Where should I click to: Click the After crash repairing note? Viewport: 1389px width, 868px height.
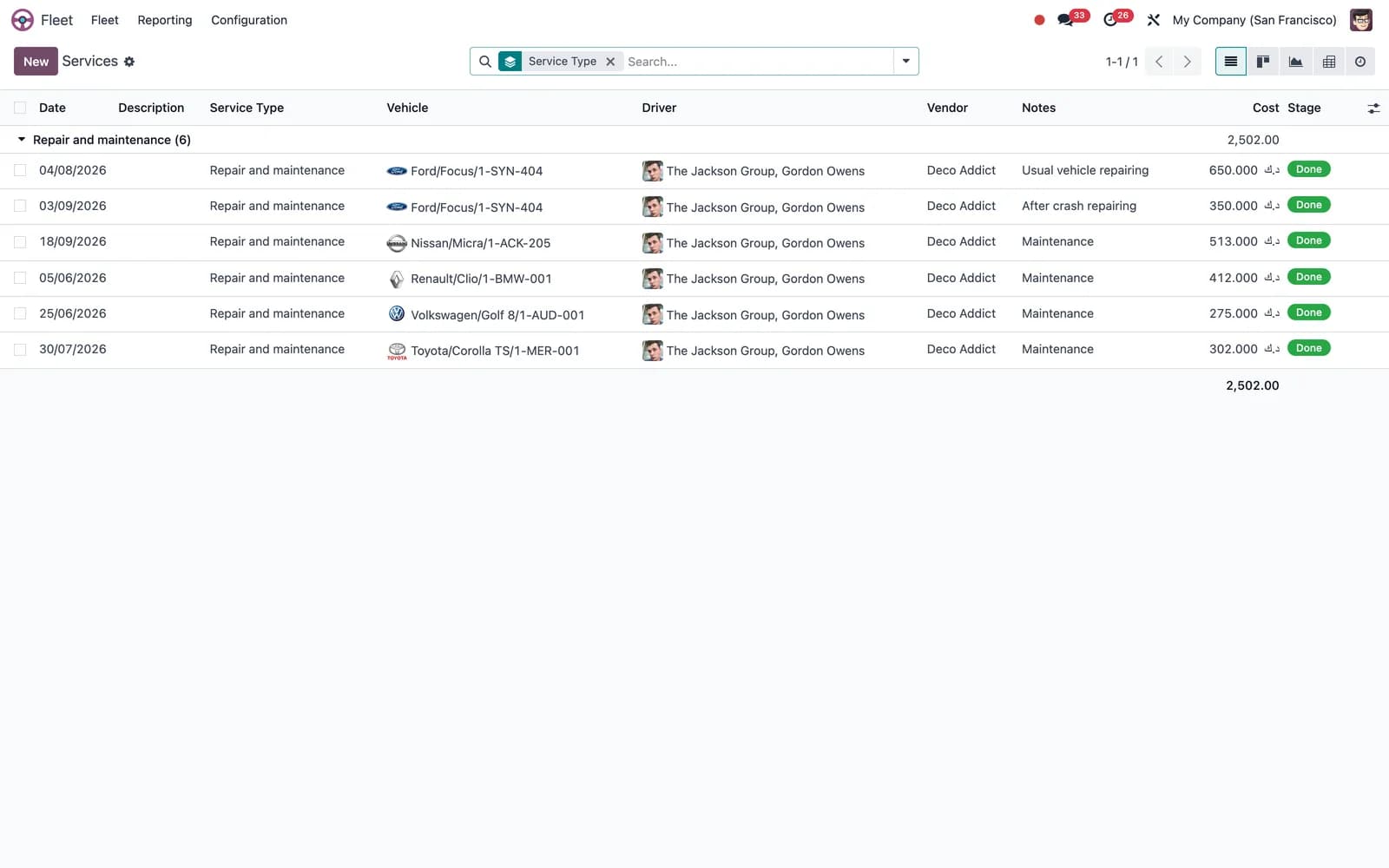(x=1079, y=206)
